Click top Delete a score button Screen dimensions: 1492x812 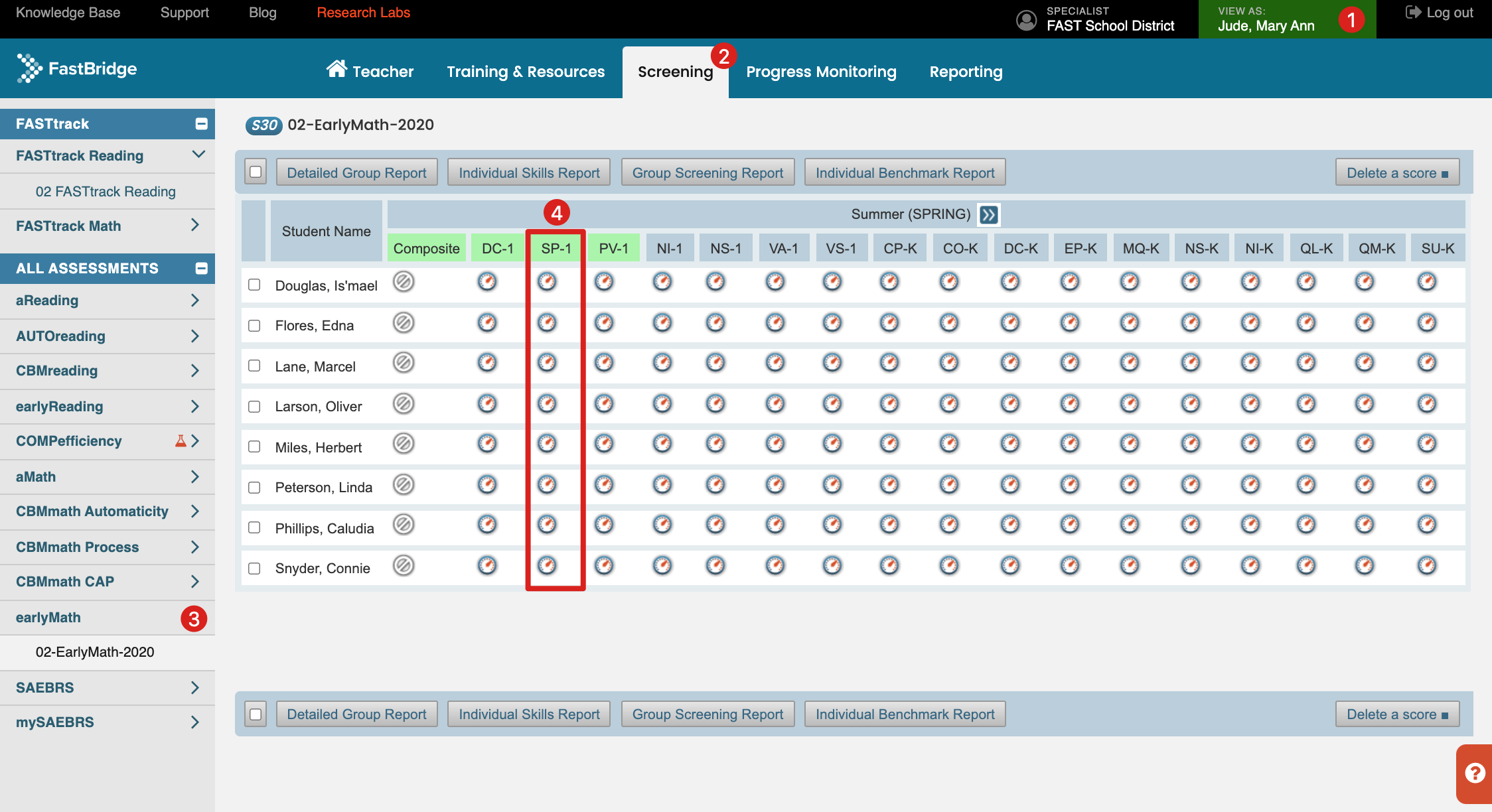tap(1397, 172)
